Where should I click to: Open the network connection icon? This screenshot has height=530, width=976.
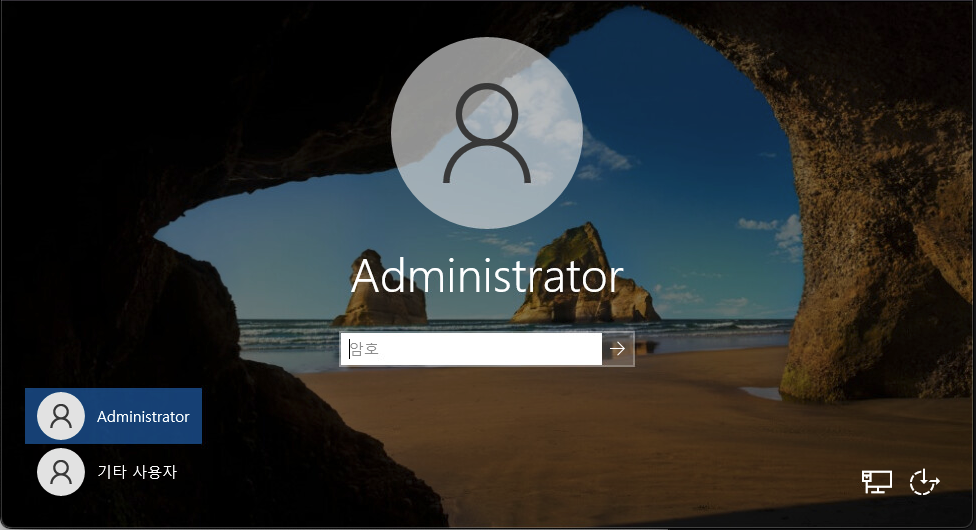click(x=876, y=481)
